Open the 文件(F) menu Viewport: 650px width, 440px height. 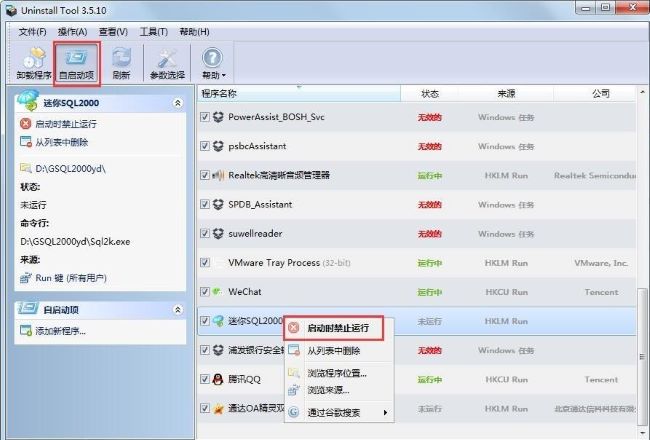32,32
